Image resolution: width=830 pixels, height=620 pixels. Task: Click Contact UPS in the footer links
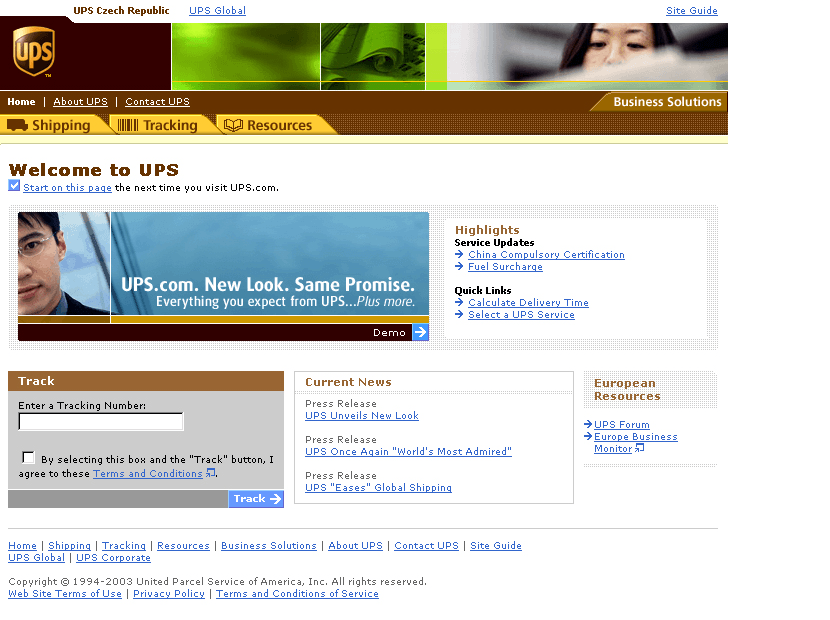pos(427,545)
